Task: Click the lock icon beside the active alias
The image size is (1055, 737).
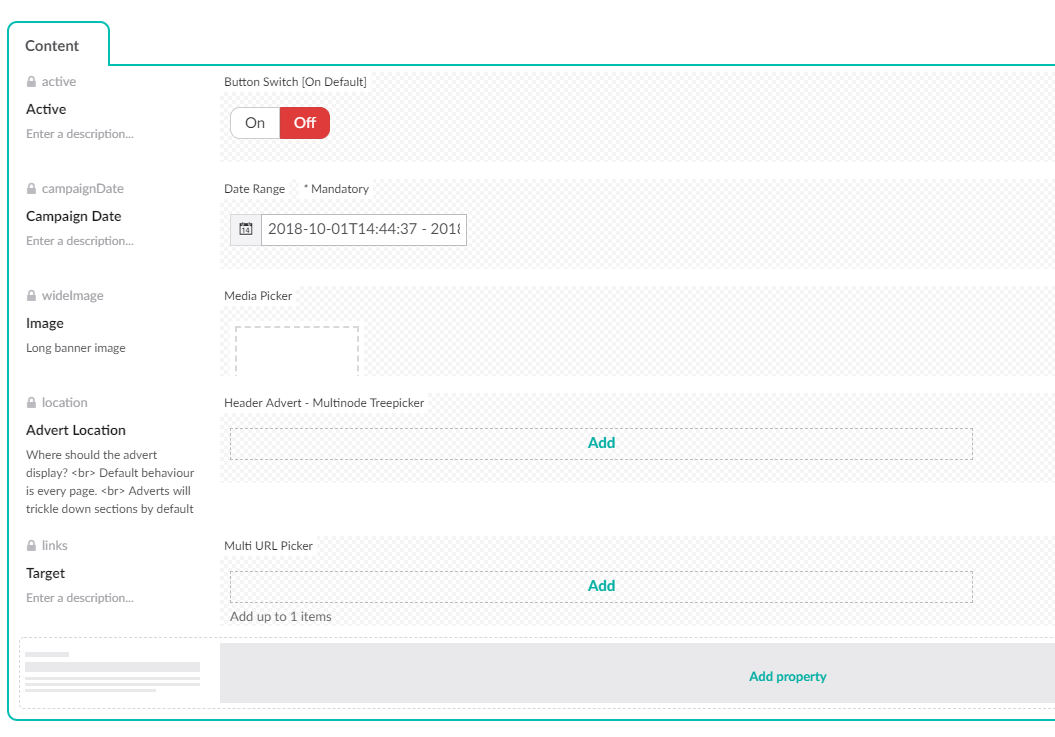Action: click(31, 82)
